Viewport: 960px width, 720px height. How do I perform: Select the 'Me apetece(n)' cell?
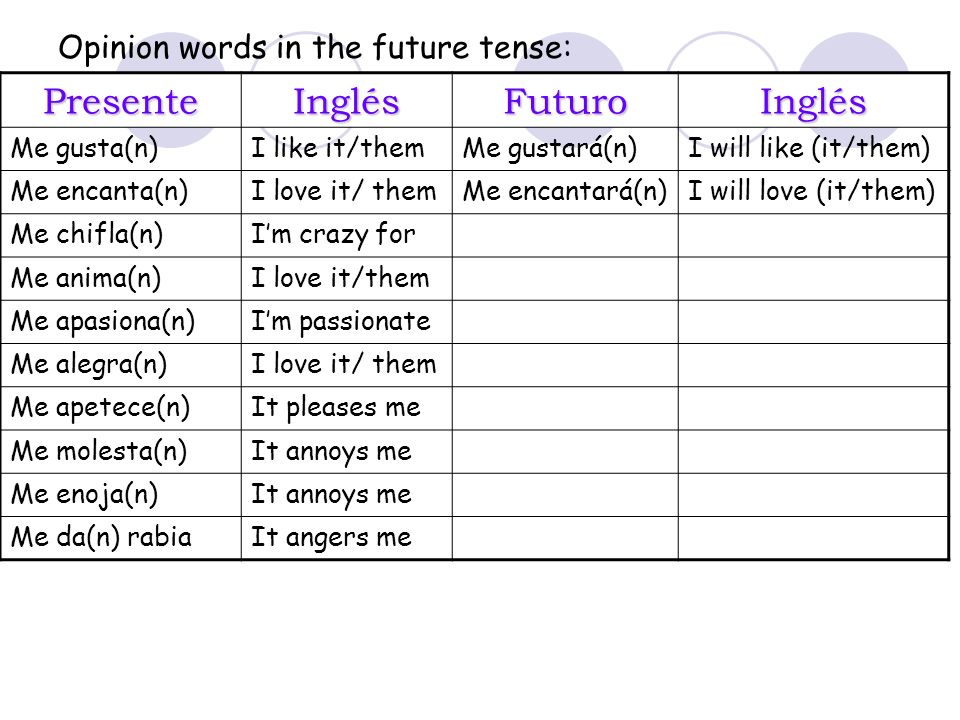[121, 408]
